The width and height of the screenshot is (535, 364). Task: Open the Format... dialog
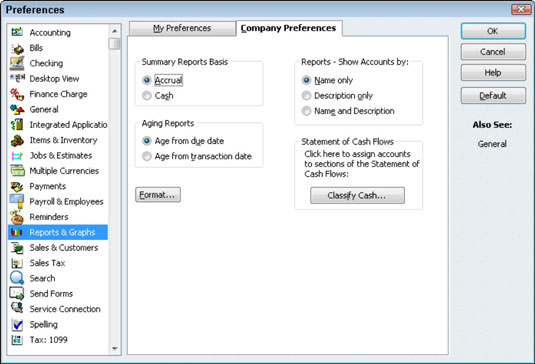[x=158, y=195]
